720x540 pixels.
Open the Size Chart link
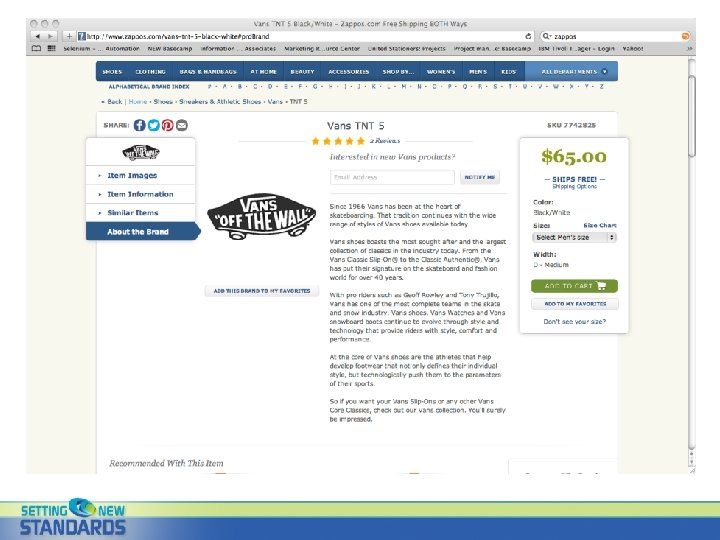(600, 225)
